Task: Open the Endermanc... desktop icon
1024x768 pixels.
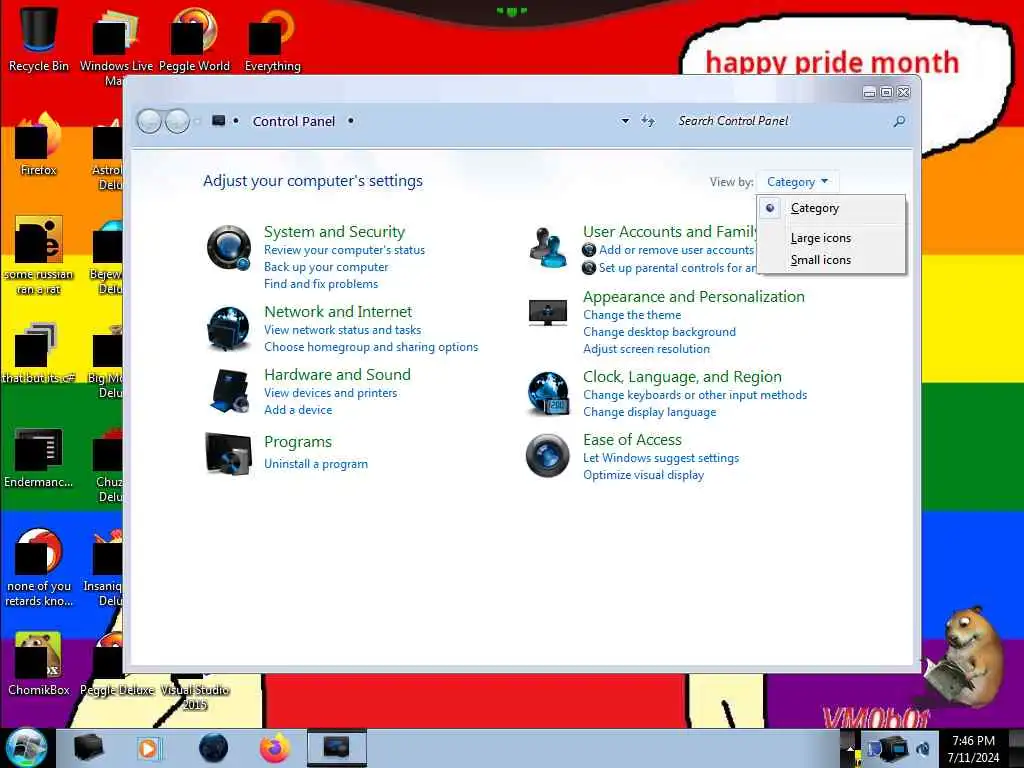Action: click(x=39, y=457)
